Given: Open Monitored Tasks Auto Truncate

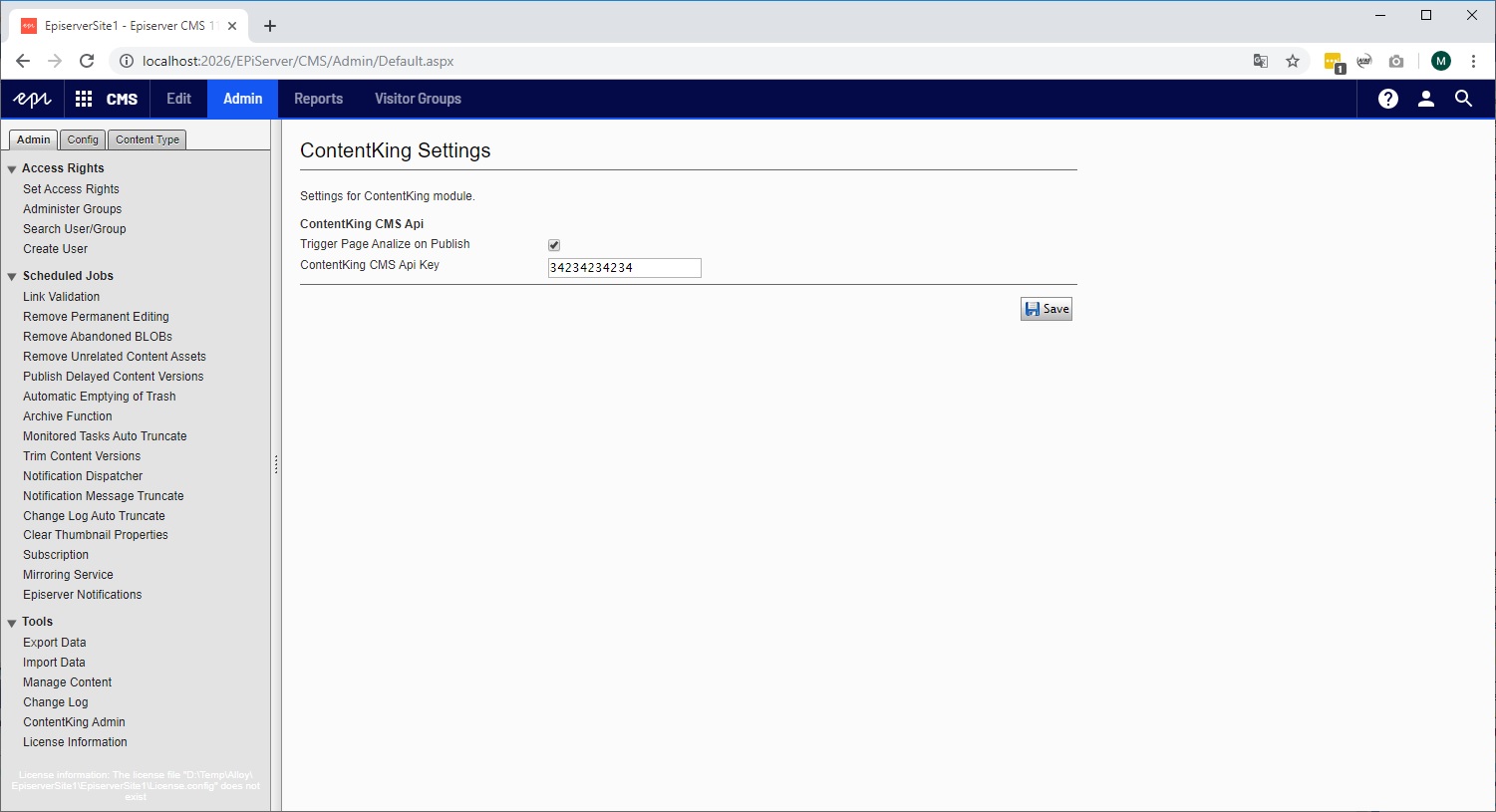Looking at the screenshot, I should (106, 436).
